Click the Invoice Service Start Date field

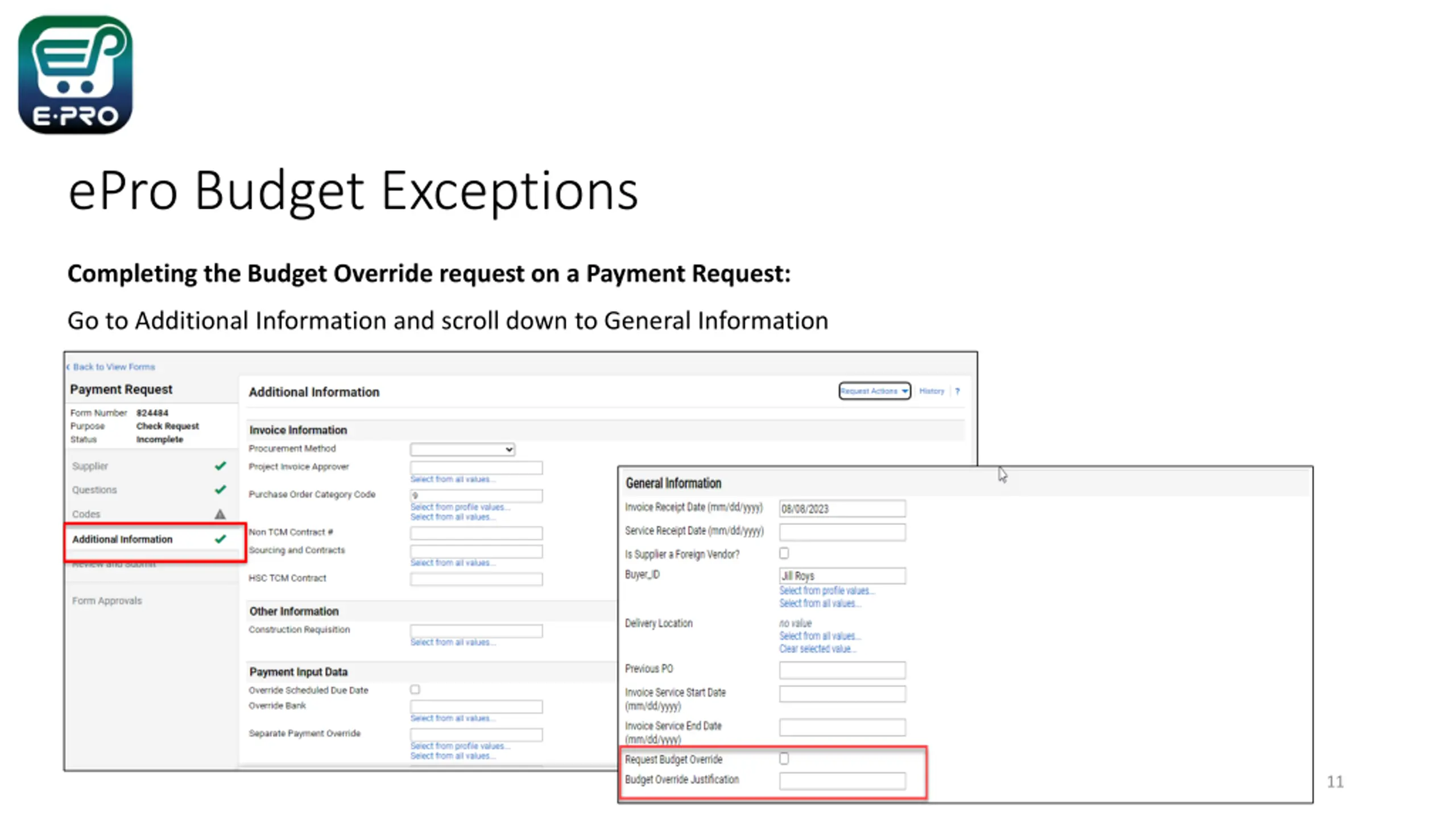(x=842, y=694)
